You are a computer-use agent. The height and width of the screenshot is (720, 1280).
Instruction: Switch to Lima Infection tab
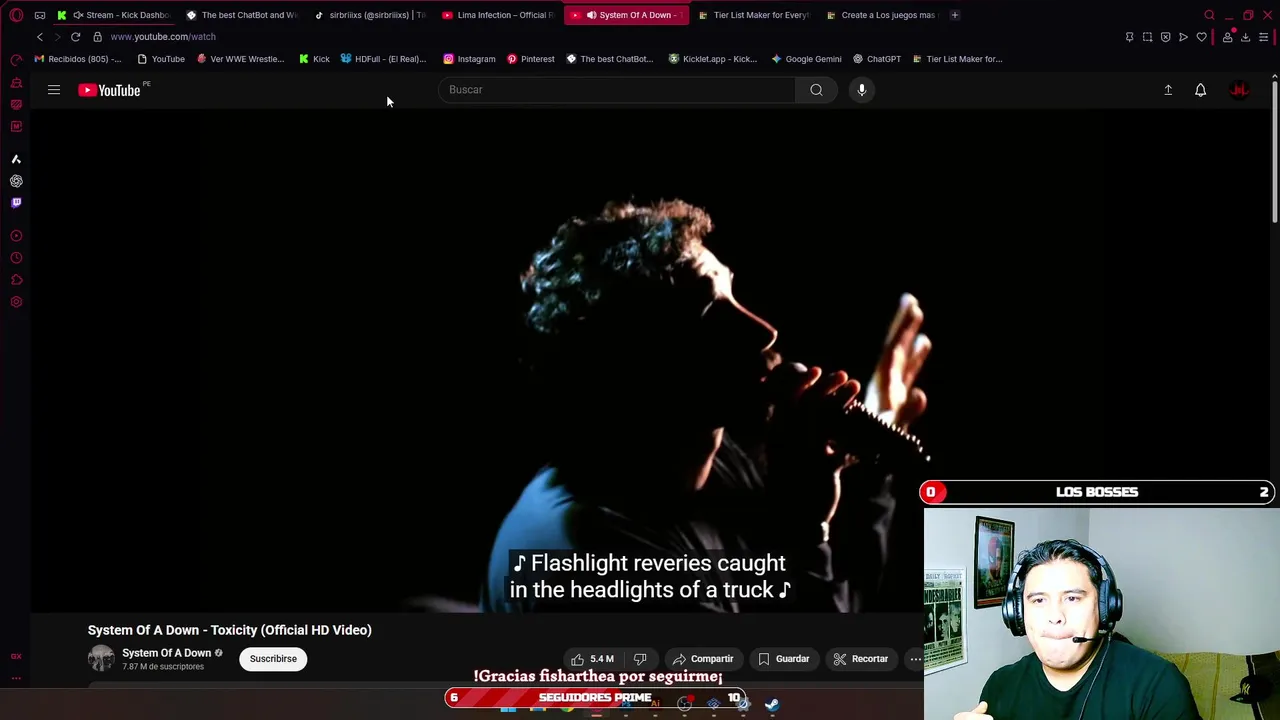(497, 15)
